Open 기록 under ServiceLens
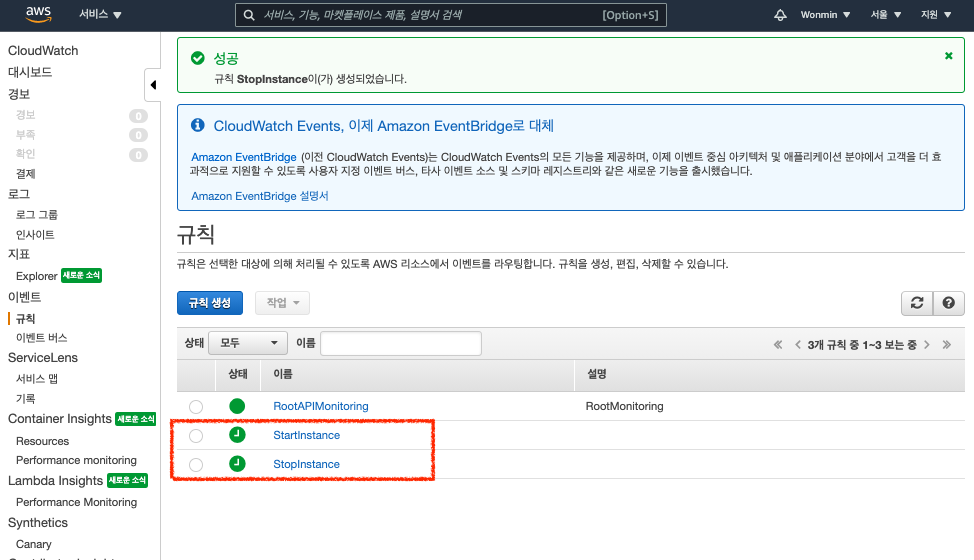This screenshot has width=974, height=560. click(x=25, y=399)
